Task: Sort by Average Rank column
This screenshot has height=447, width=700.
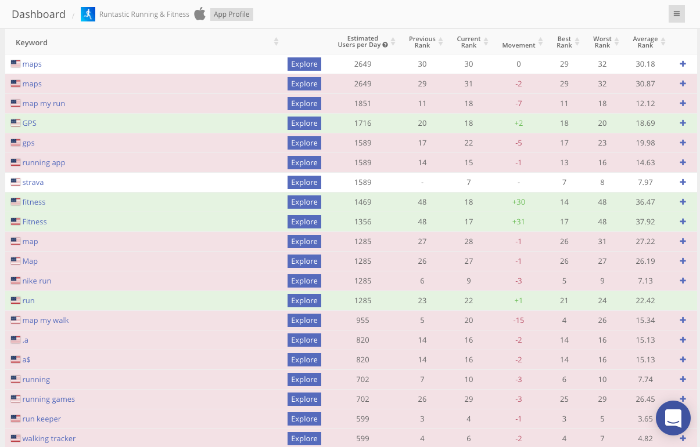Action: click(x=645, y=41)
